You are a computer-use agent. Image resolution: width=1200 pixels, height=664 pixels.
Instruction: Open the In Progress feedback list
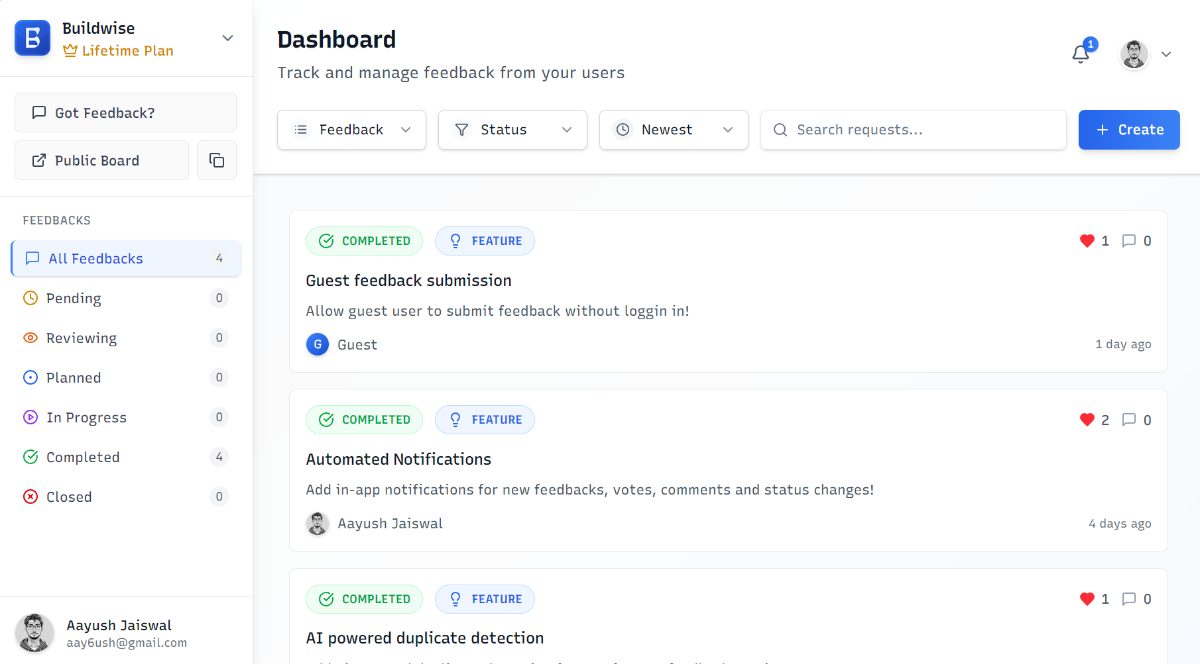pos(86,417)
